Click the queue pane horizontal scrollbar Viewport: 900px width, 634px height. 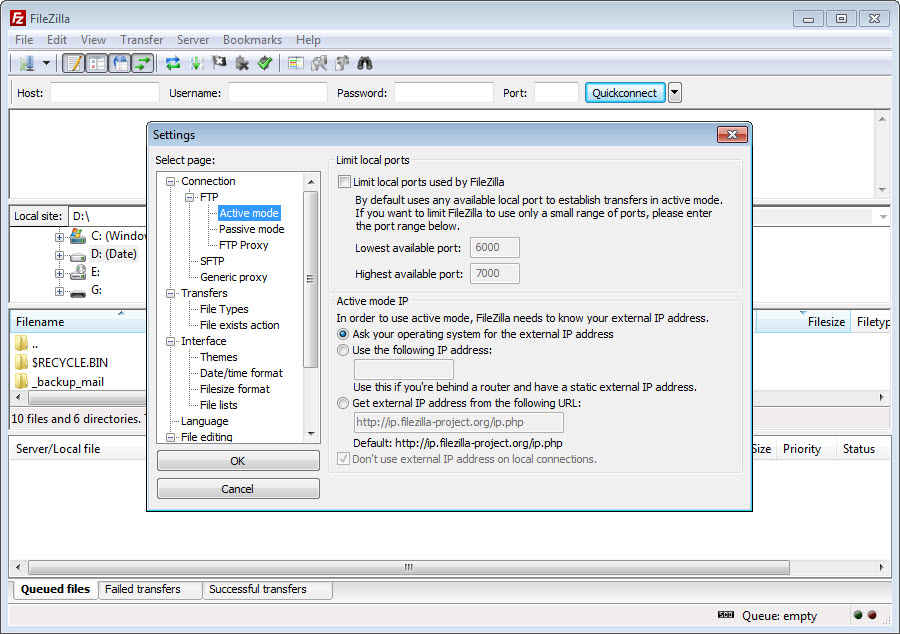tap(409, 567)
